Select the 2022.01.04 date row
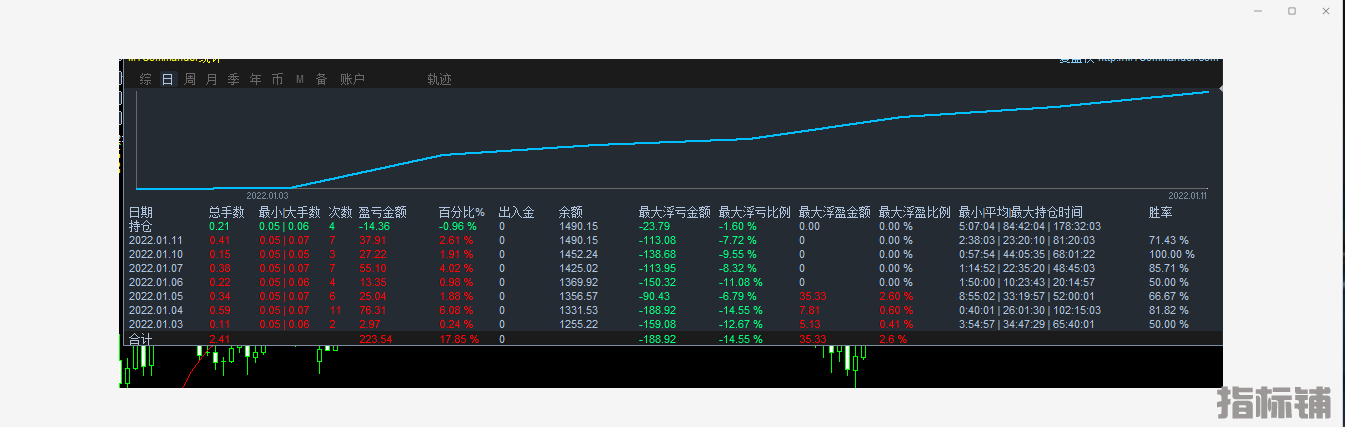This screenshot has width=1345, height=427. tap(155, 310)
